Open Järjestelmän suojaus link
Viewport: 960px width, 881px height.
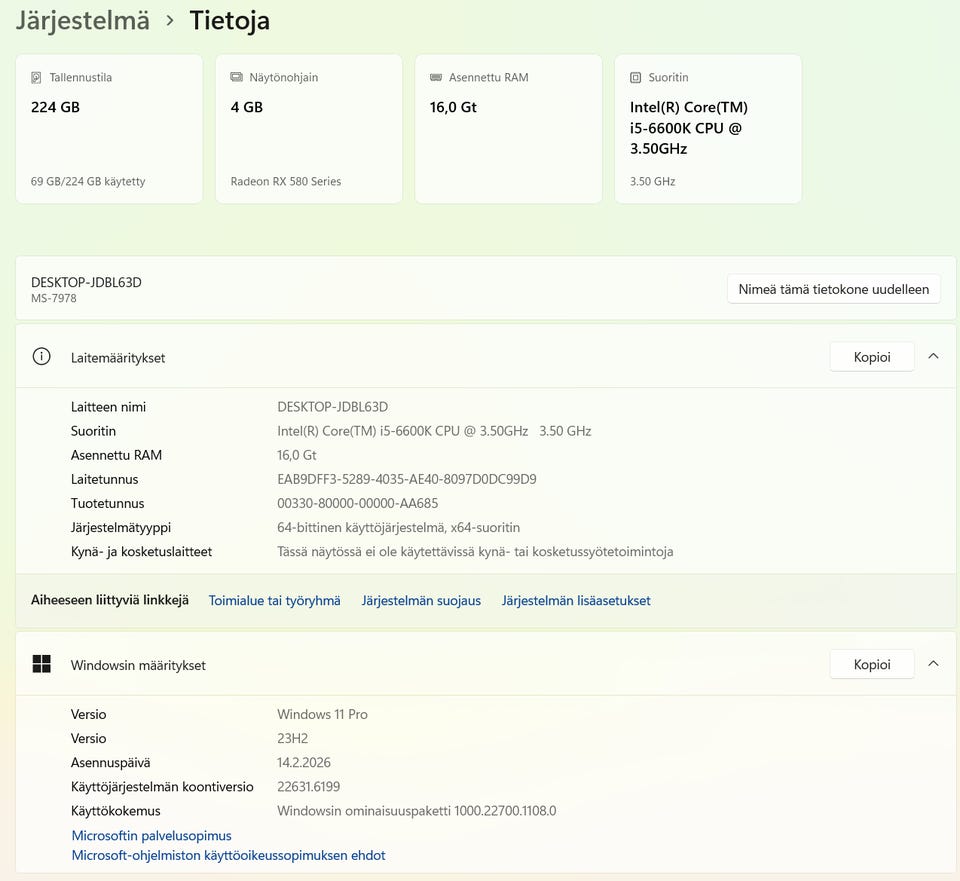coord(421,601)
